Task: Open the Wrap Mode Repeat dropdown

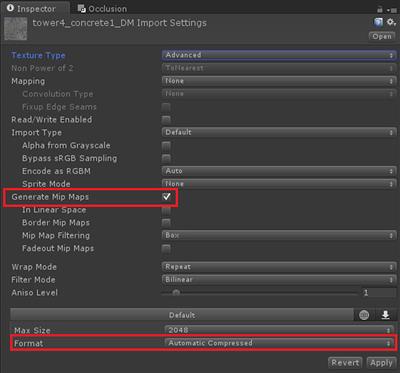Action: click(x=279, y=267)
